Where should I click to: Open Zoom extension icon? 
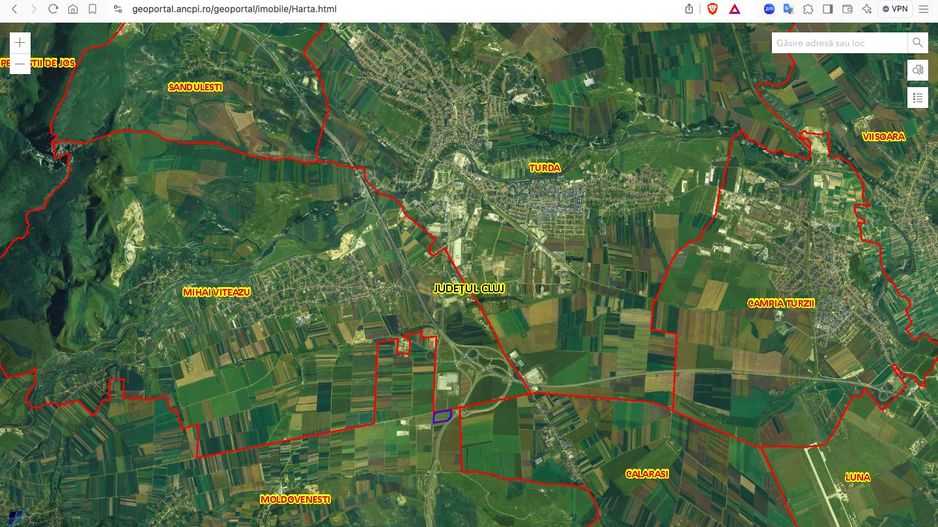point(769,9)
